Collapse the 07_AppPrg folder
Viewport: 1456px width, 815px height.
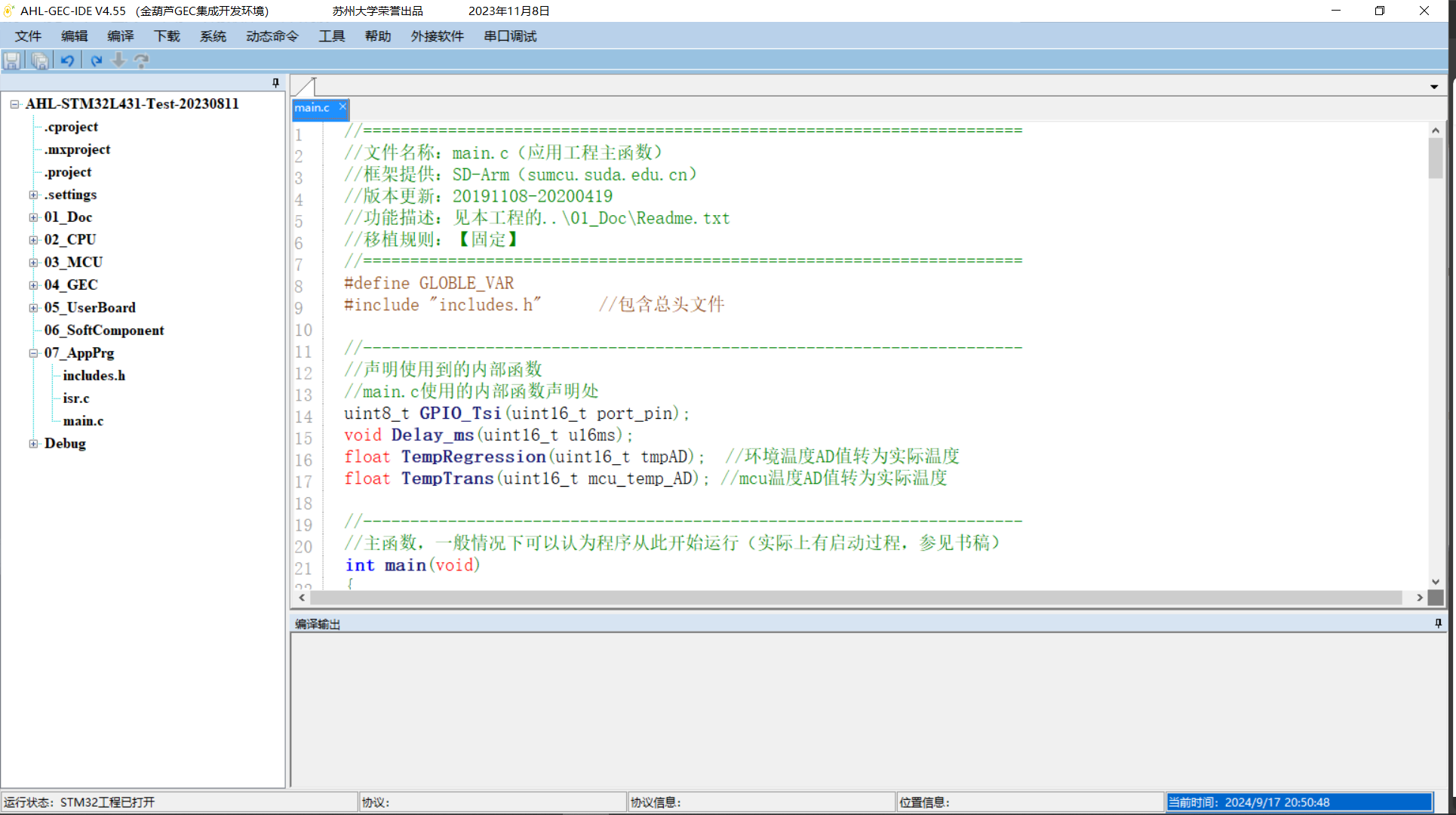click(x=33, y=353)
